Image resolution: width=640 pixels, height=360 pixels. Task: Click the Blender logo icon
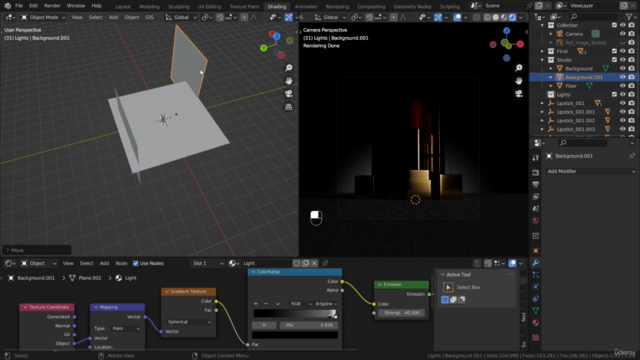pos(7,6)
